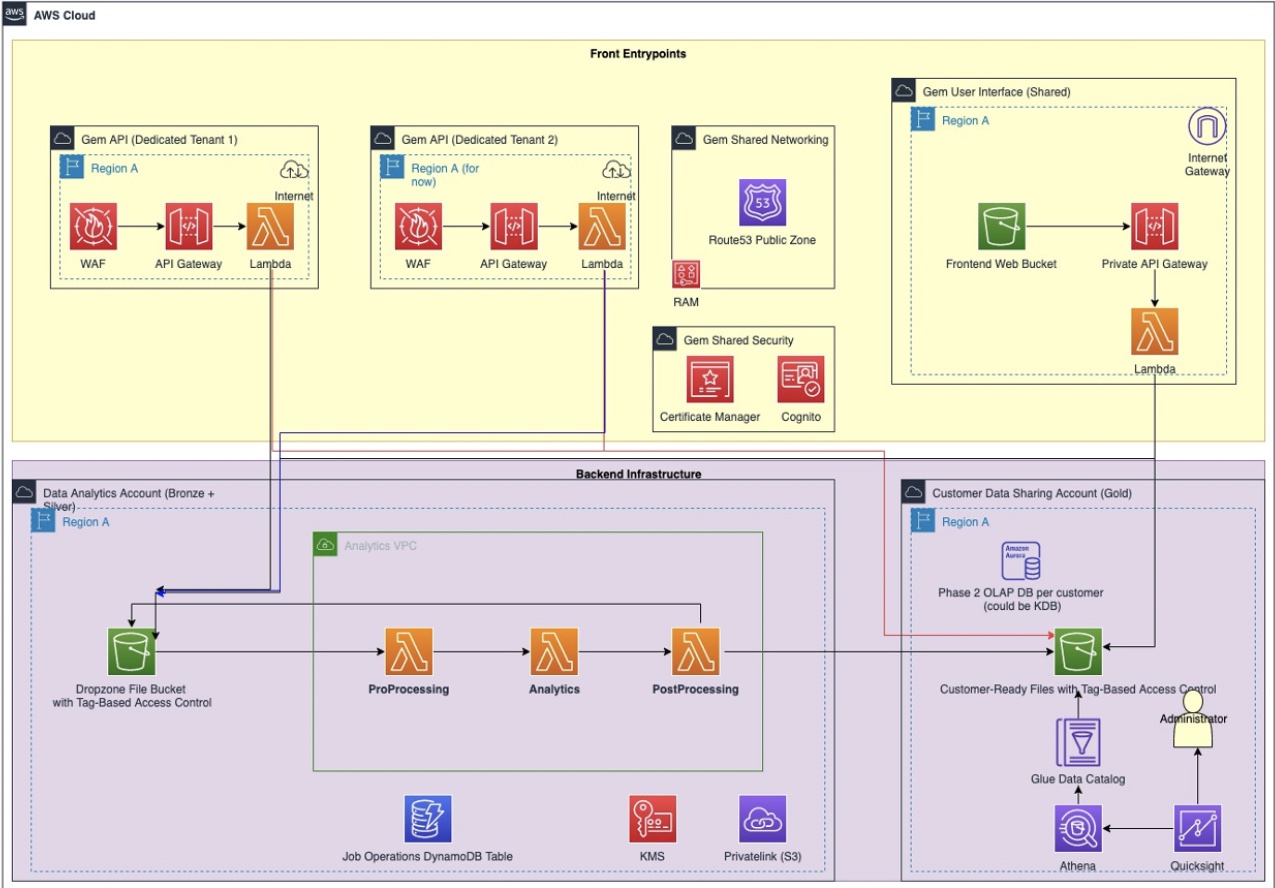Select the Route53 Public Zone icon
The image size is (1275, 888).
tap(763, 203)
